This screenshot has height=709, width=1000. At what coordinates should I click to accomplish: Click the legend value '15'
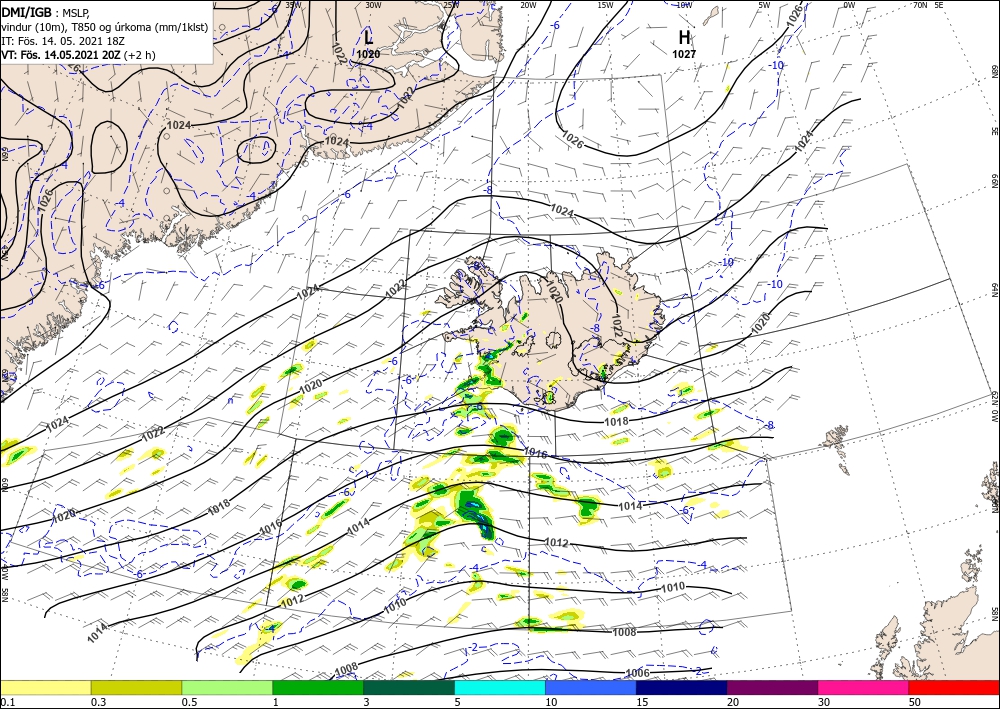coord(642,702)
